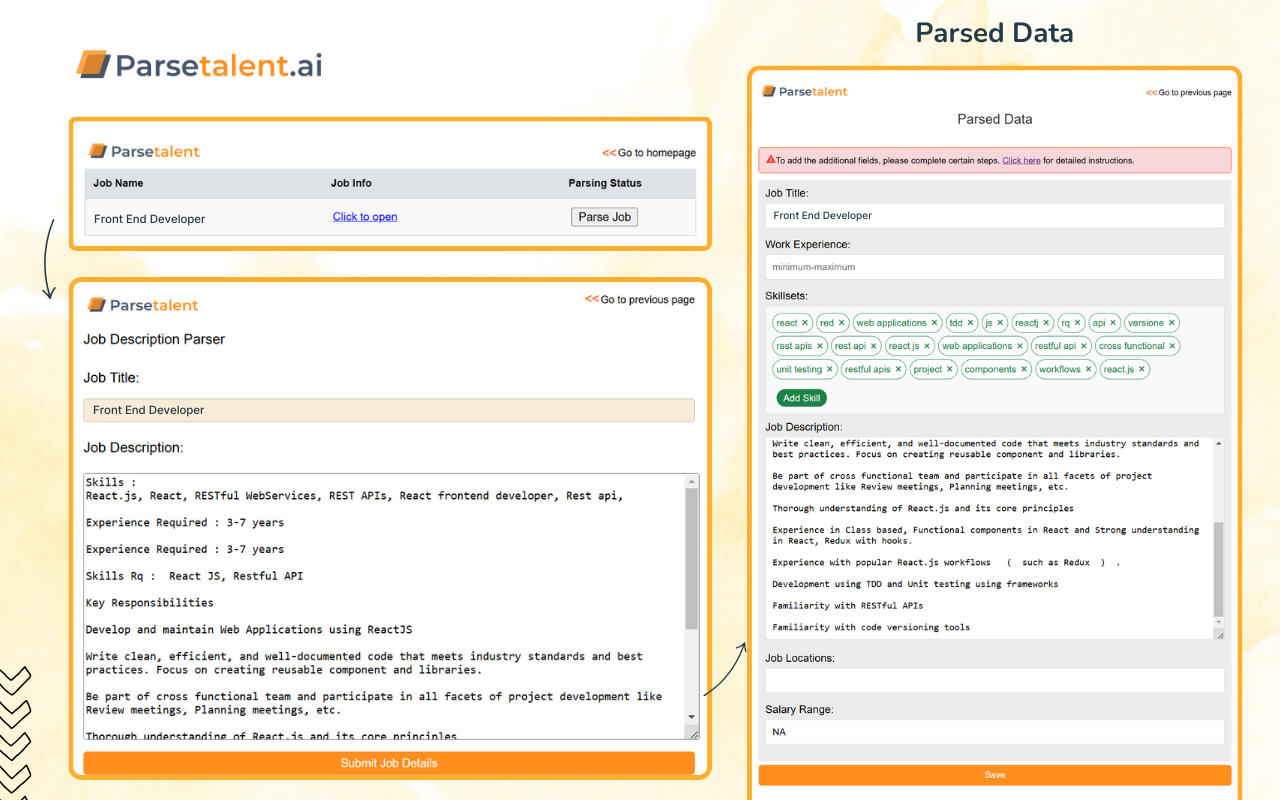Click the x on 'project' skill chip

(950, 369)
